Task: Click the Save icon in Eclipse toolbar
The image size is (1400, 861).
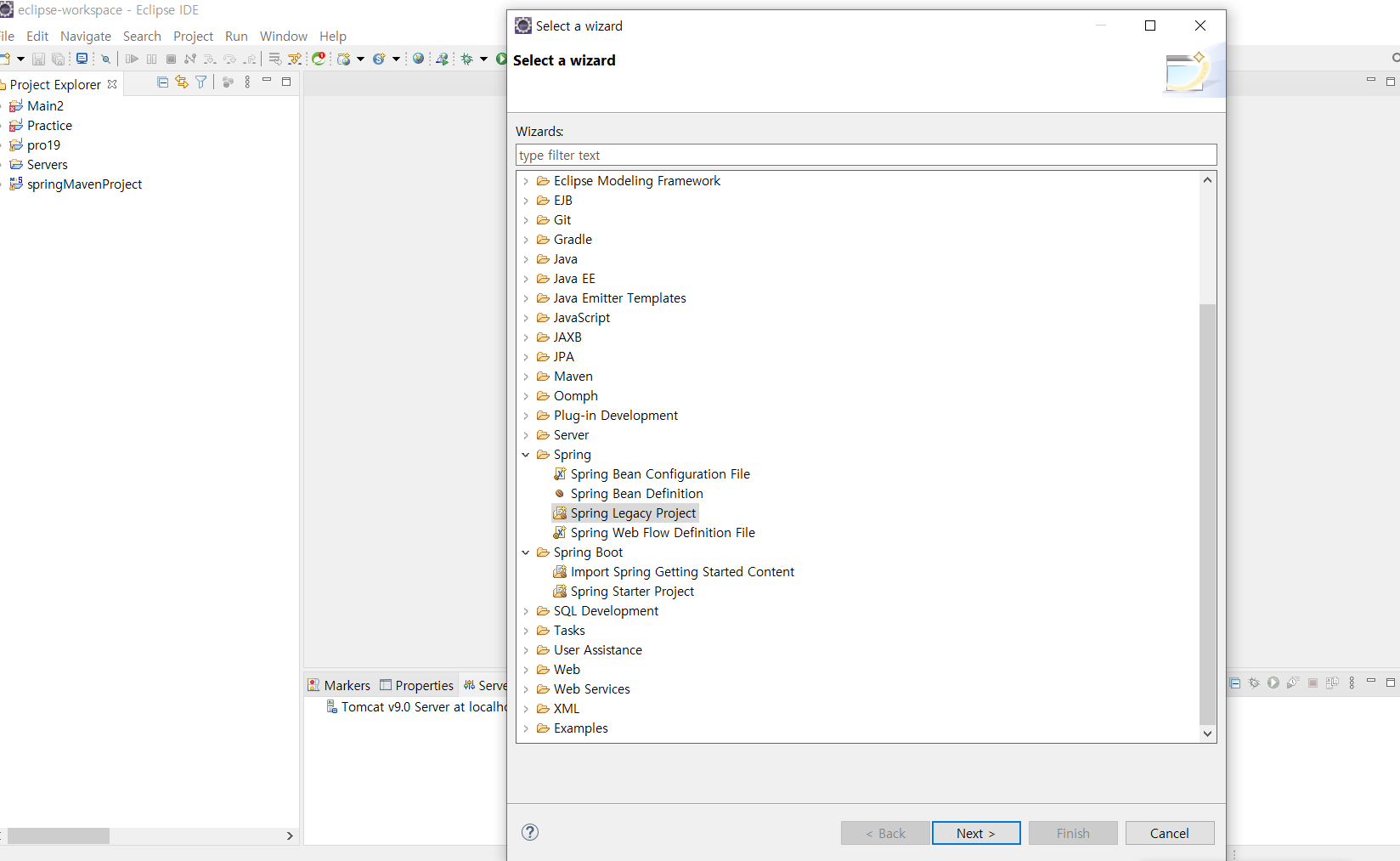Action: (x=38, y=59)
